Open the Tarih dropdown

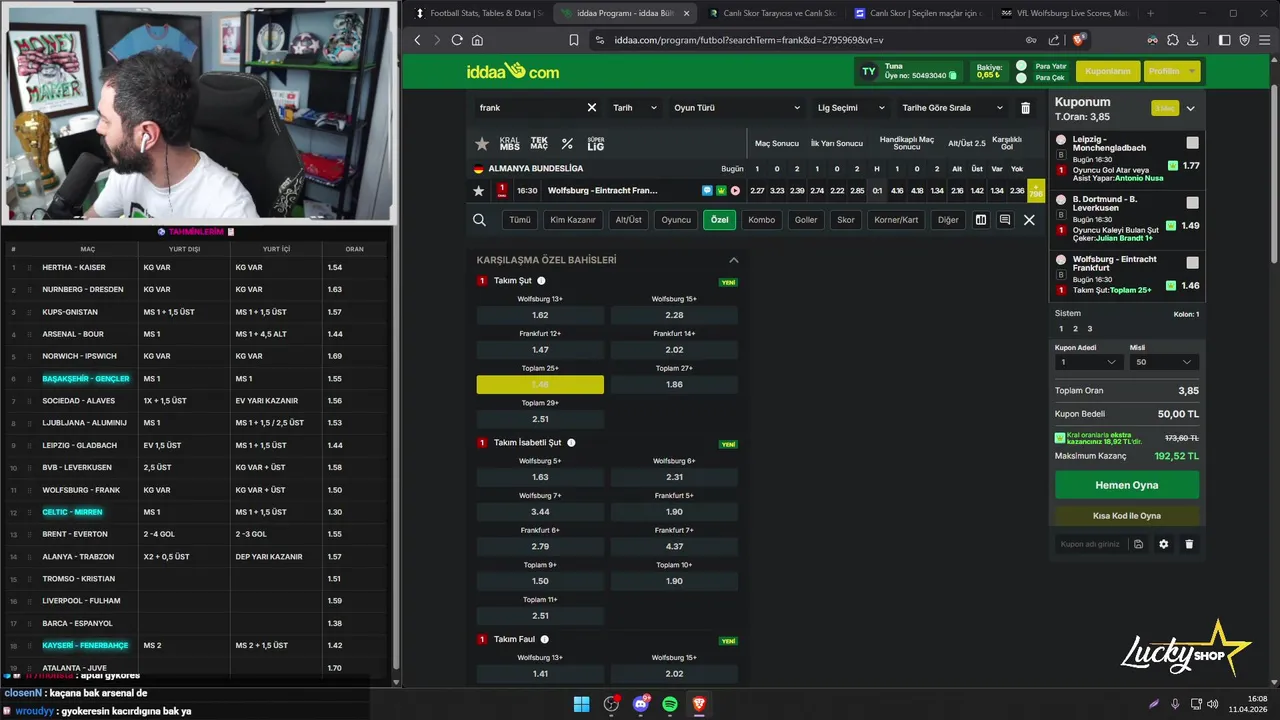[635, 108]
